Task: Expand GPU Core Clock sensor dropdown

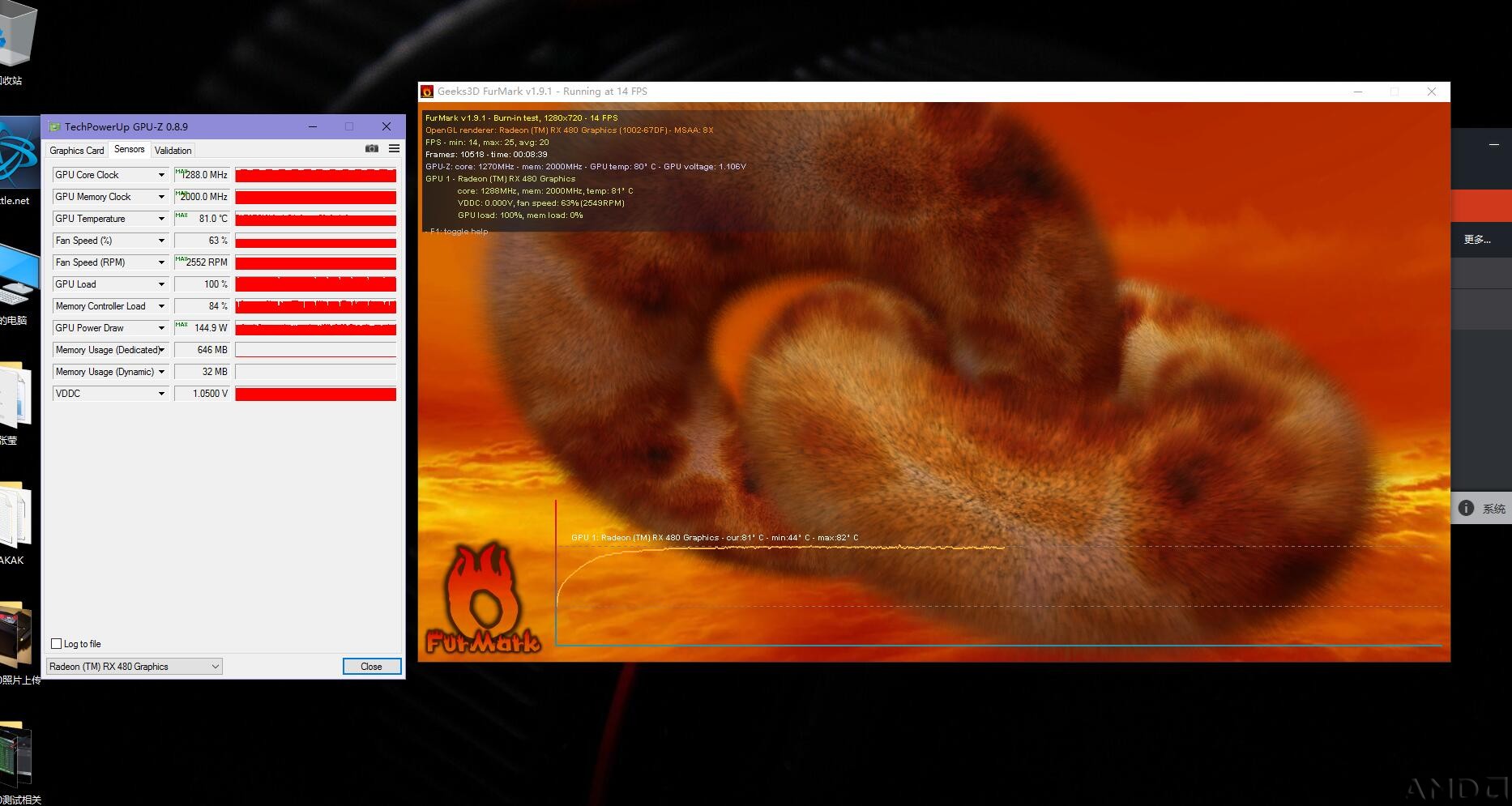Action: coord(161,175)
